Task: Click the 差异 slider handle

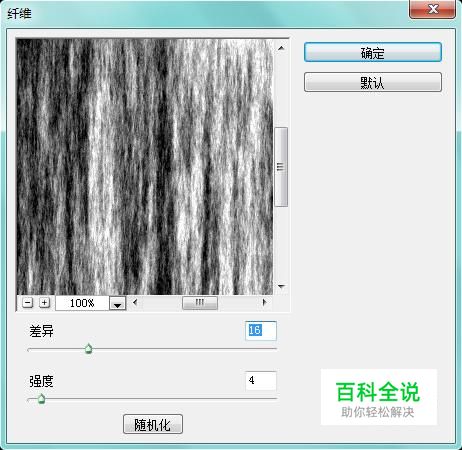Action: 88,349
